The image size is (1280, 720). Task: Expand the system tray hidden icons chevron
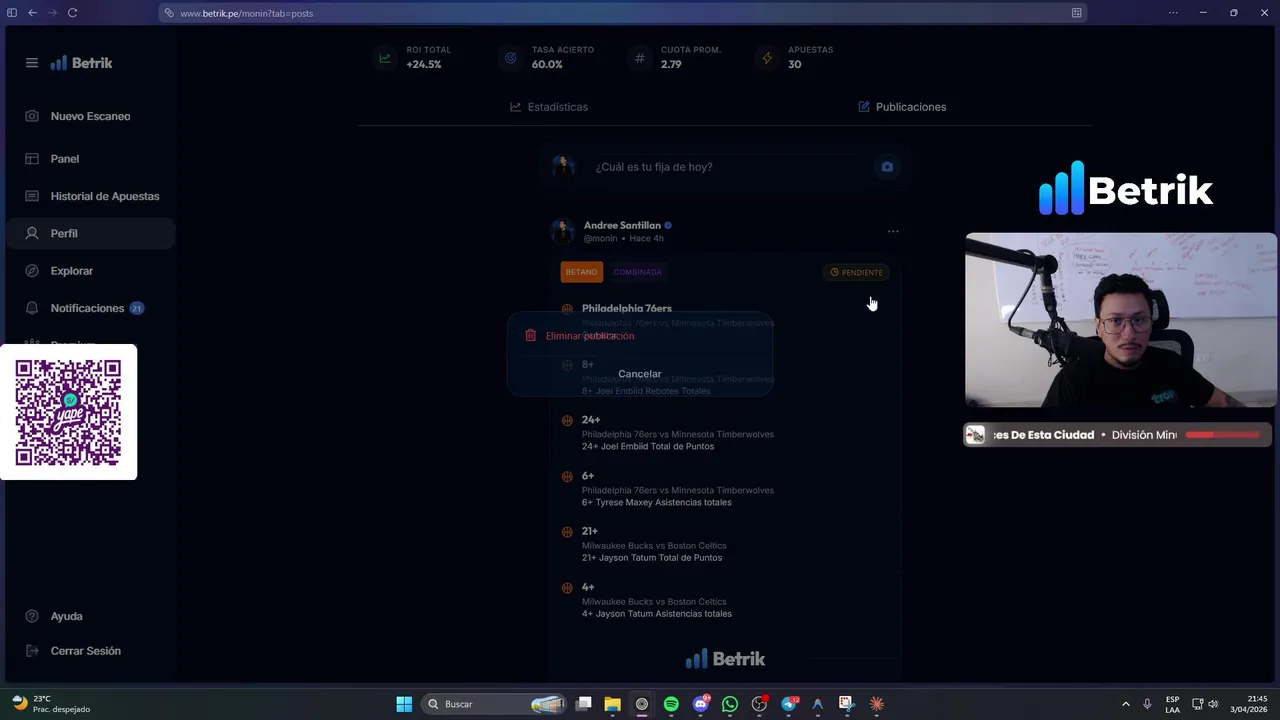[1125, 704]
